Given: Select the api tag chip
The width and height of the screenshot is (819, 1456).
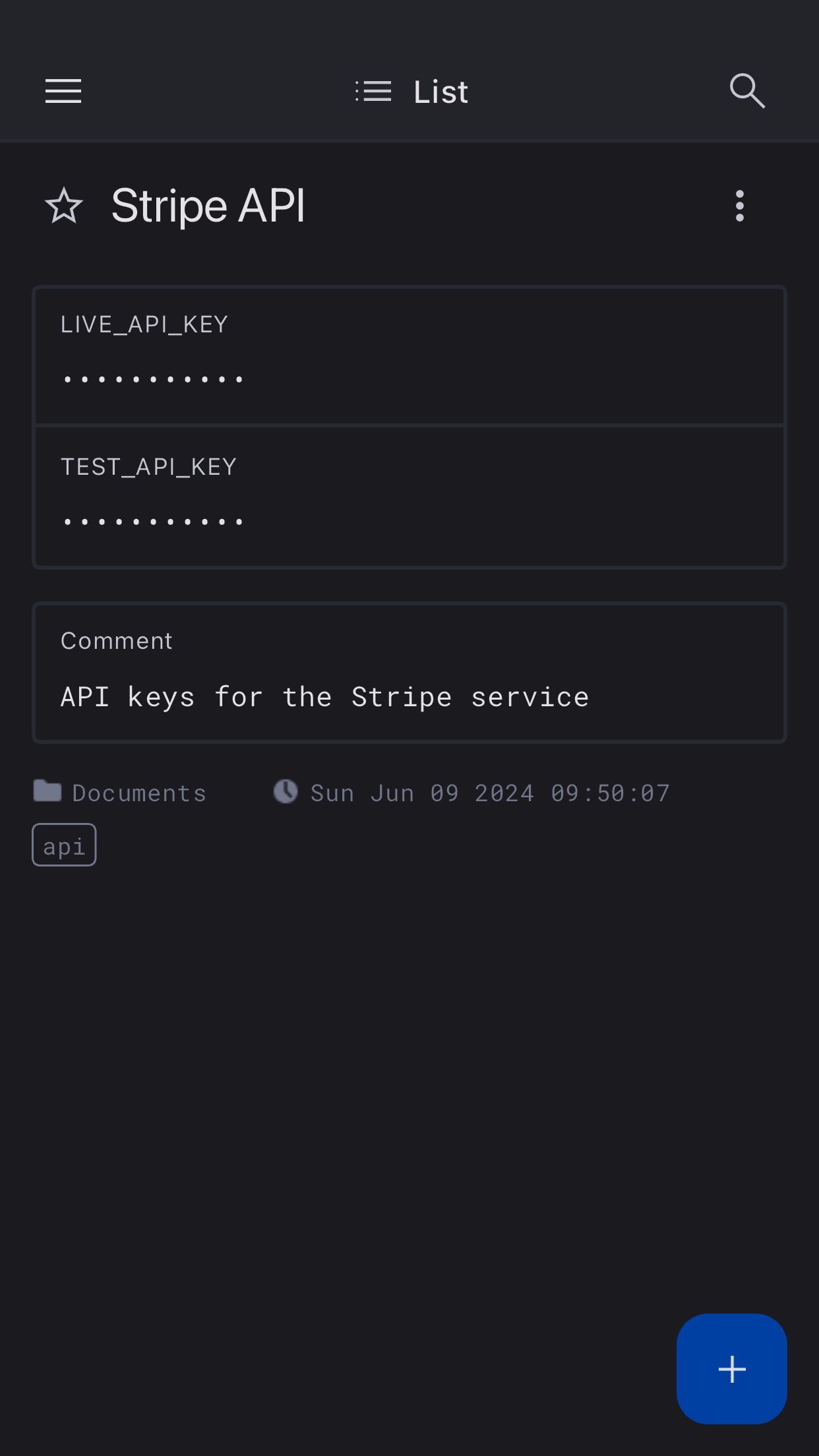Looking at the screenshot, I should coord(64,845).
